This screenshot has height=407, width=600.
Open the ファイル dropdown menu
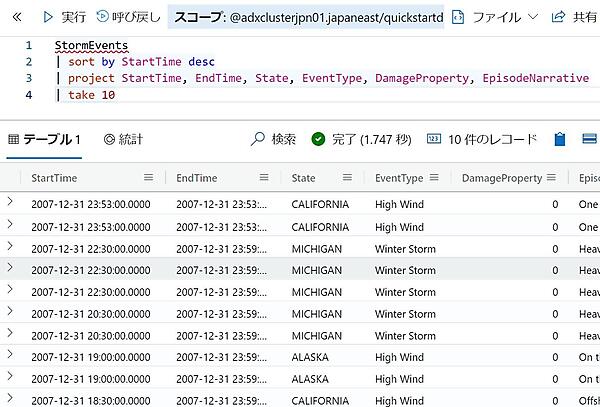[503, 17]
